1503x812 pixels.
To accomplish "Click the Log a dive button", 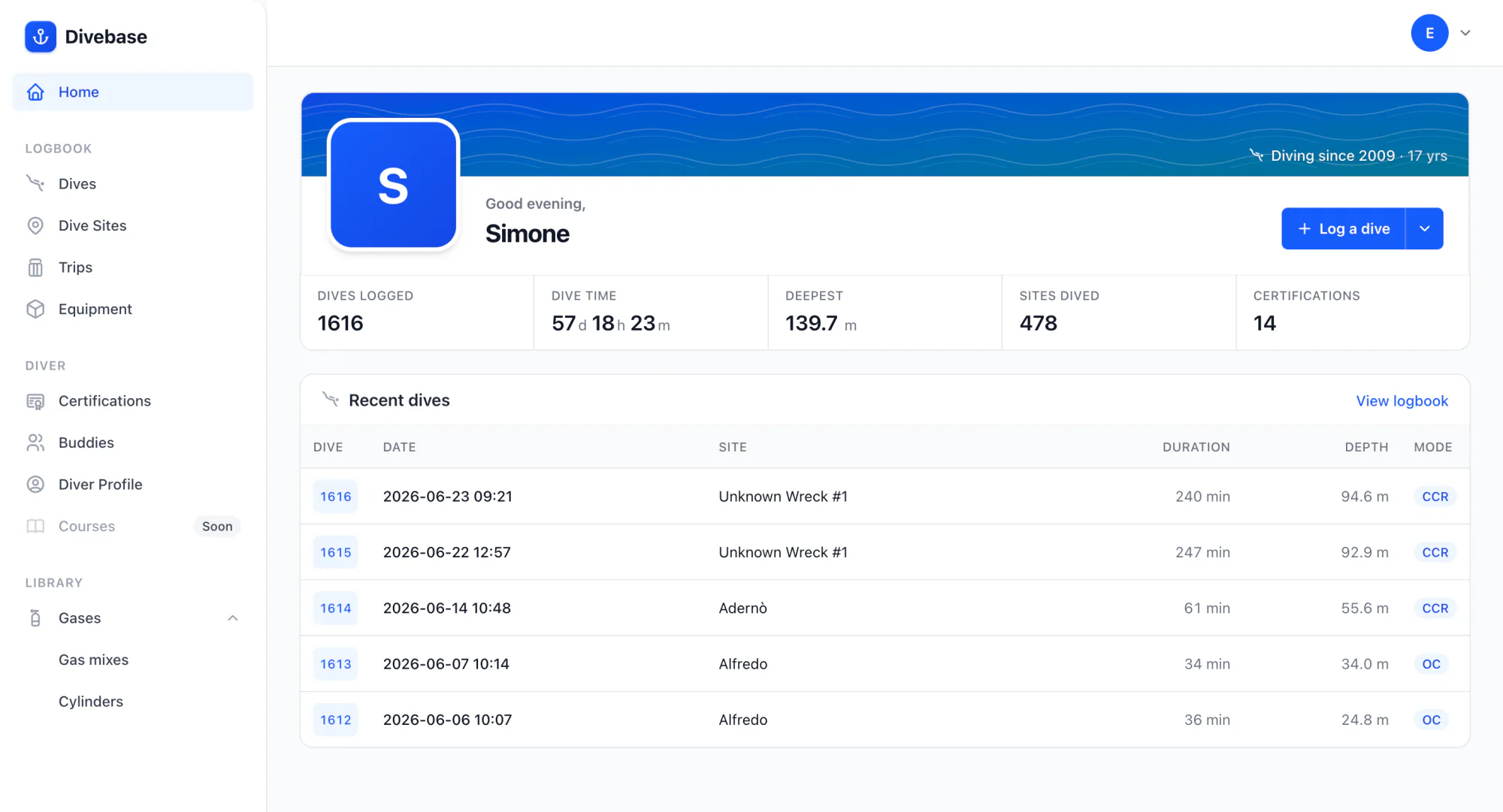I will click(1343, 228).
